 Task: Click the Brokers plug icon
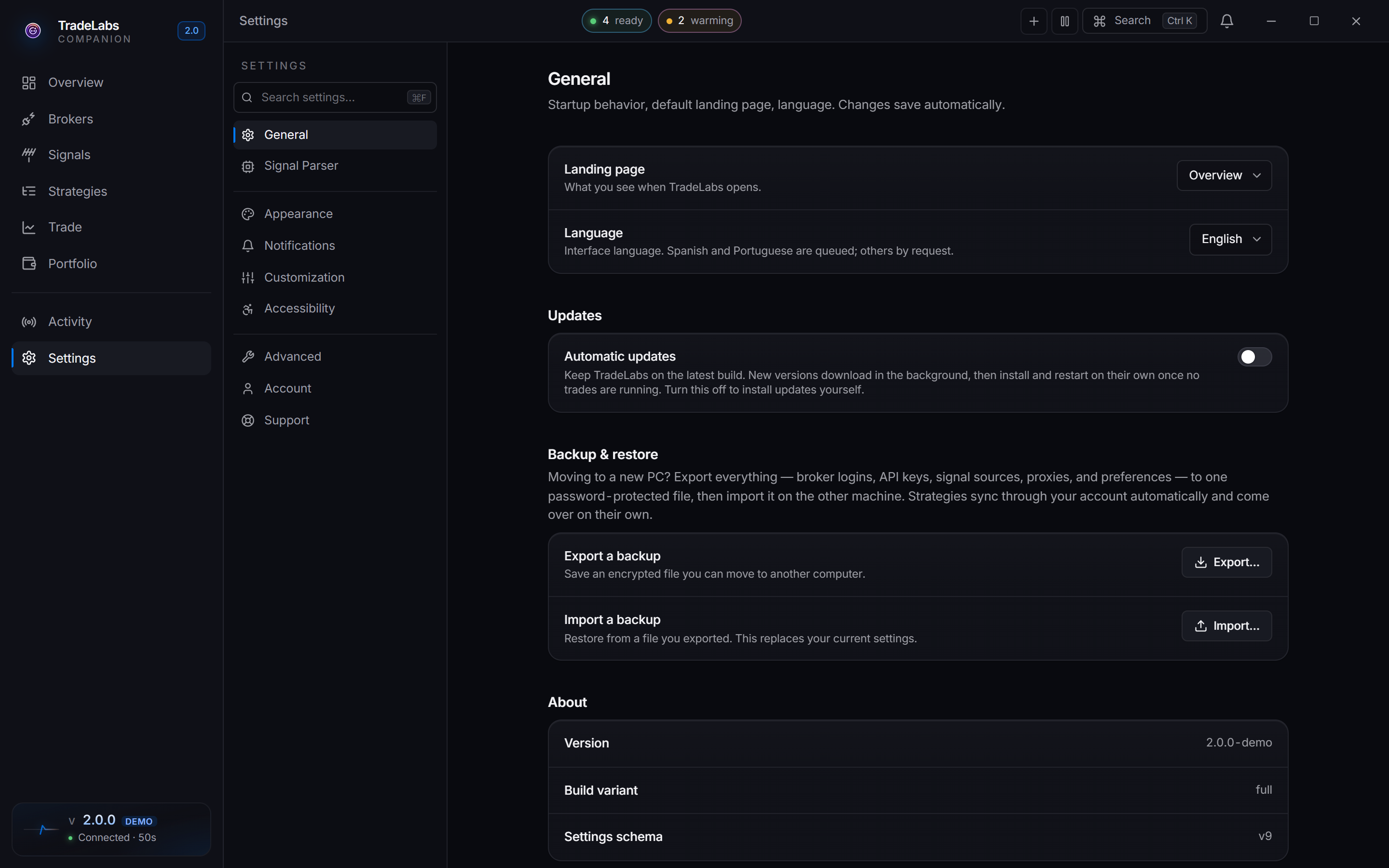[x=29, y=119]
